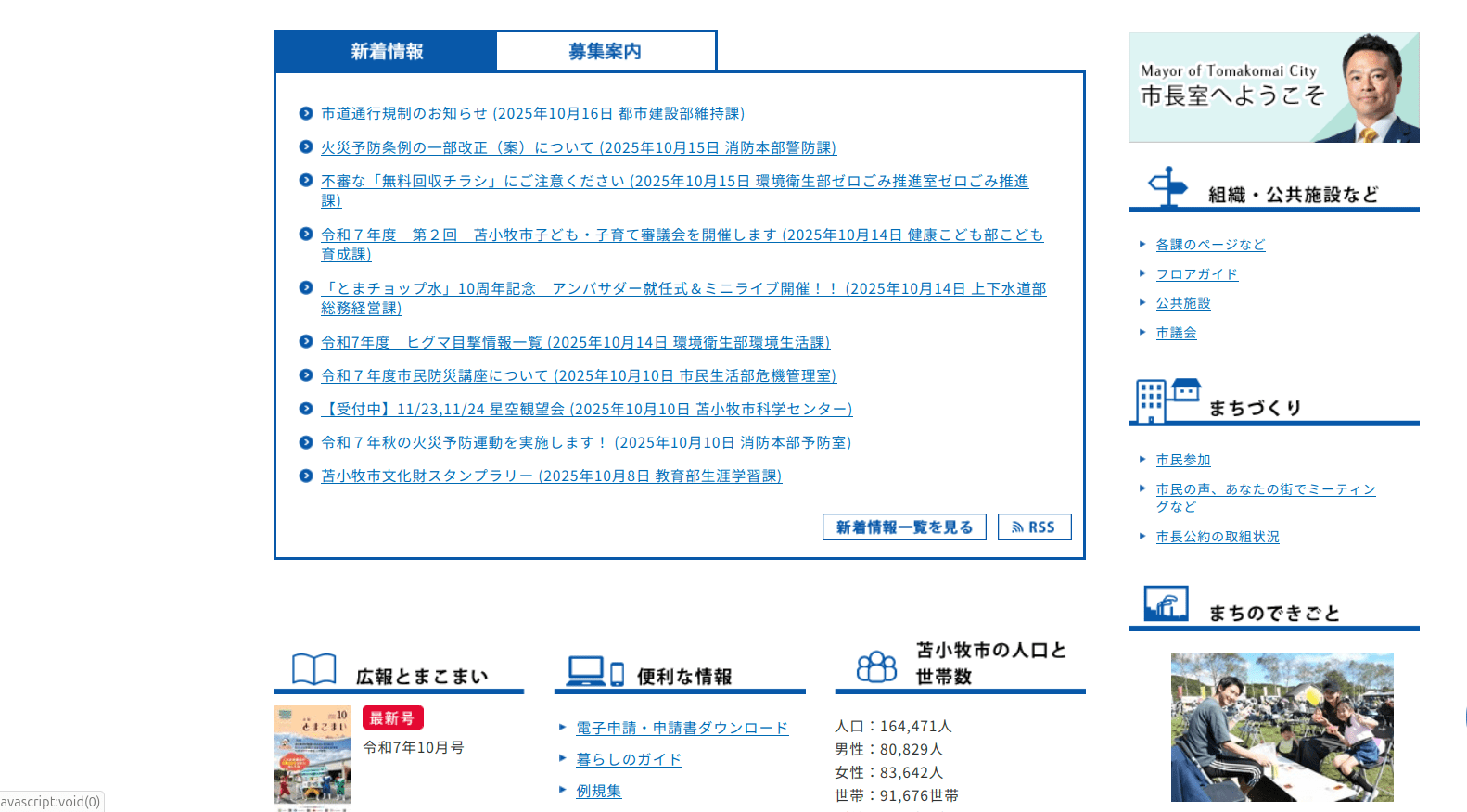
Task: Go to the フロアガイド link
Action: click(1196, 274)
